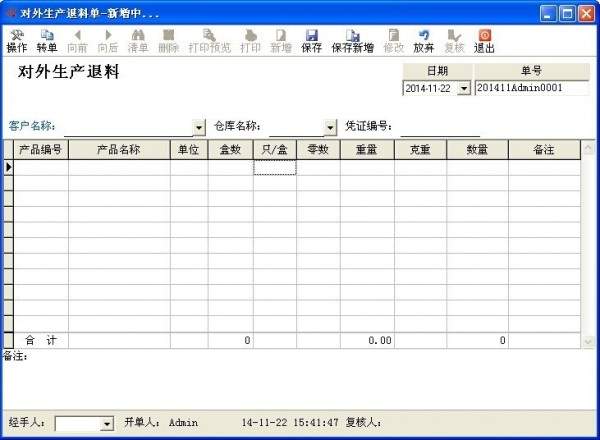Click the 打印预览 print preview icon

click(x=209, y=35)
